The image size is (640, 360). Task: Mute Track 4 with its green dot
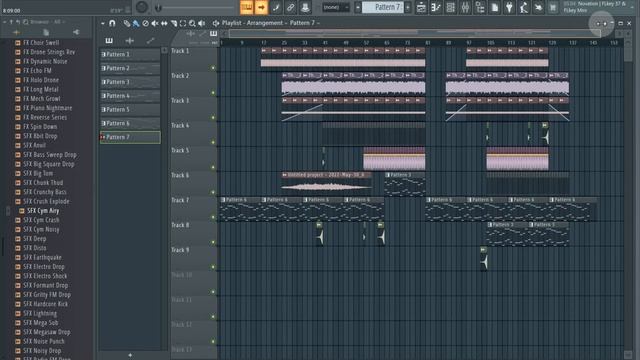point(213,143)
